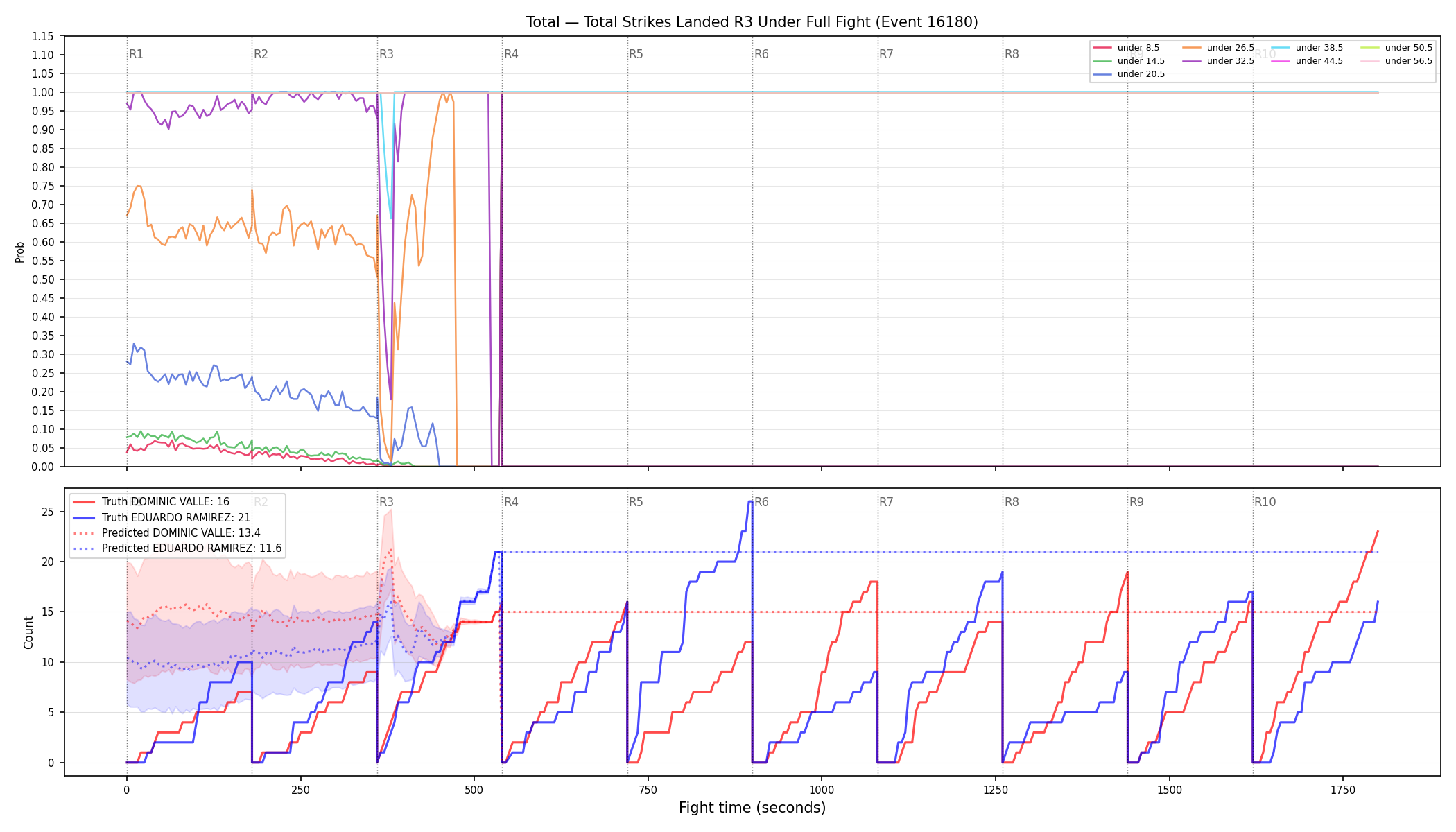Click the 'Prob' y-axis label
1456x832 pixels.
(20, 252)
